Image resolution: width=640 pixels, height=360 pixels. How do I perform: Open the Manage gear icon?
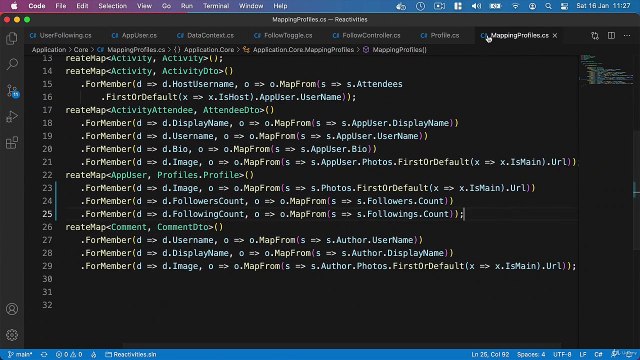[12, 335]
